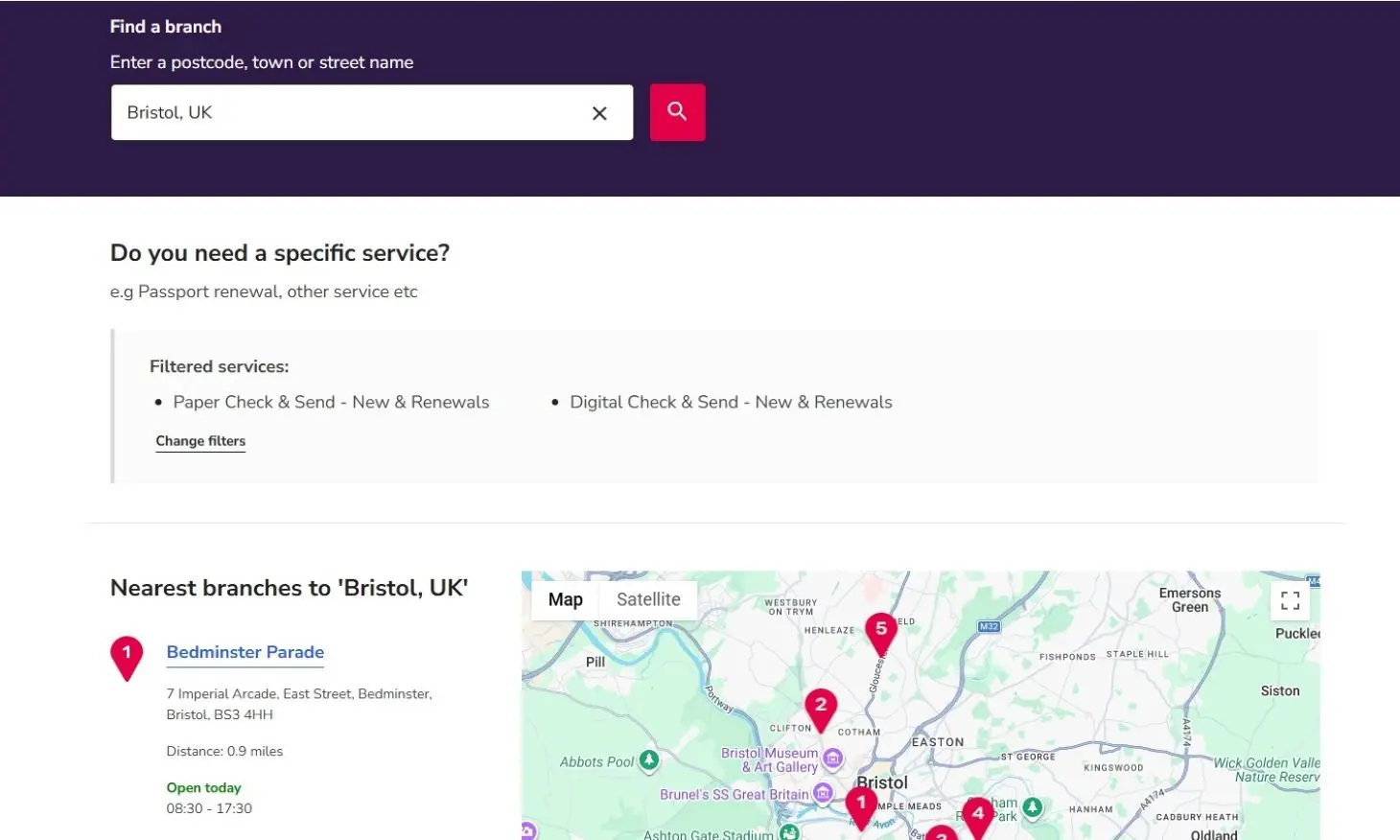
Task: Click opening hours '08:30 - 17:30'
Action: [209, 808]
